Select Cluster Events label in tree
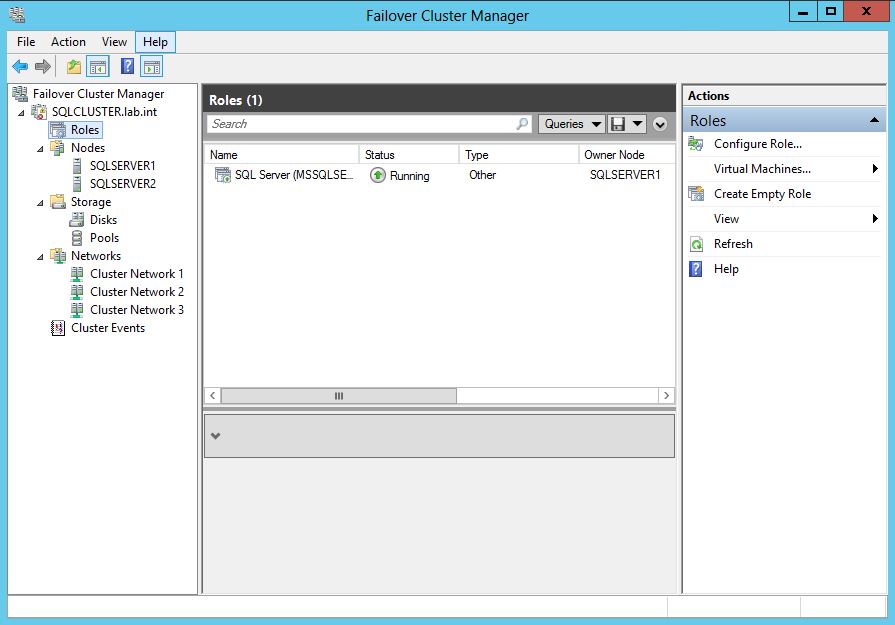This screenshot has height=625, width=895. tap(108, 328)
